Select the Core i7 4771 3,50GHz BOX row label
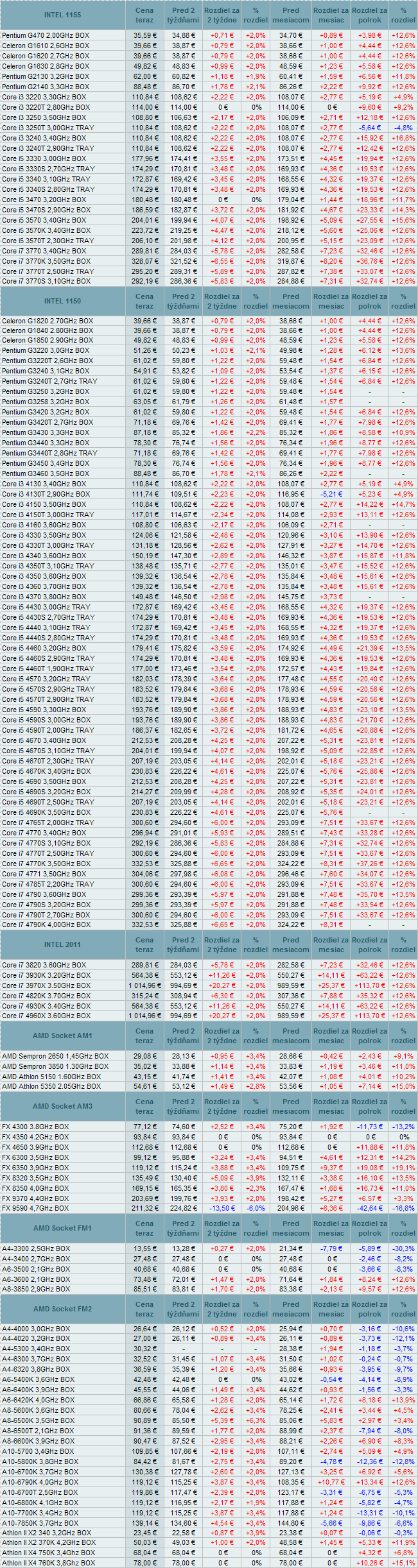418x1568 pixels. point(44,874)
